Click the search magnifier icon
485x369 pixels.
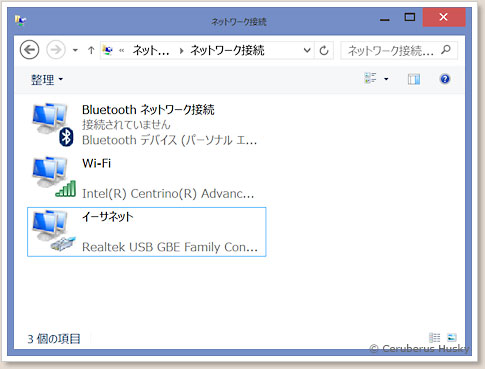(x=445, y=50)
